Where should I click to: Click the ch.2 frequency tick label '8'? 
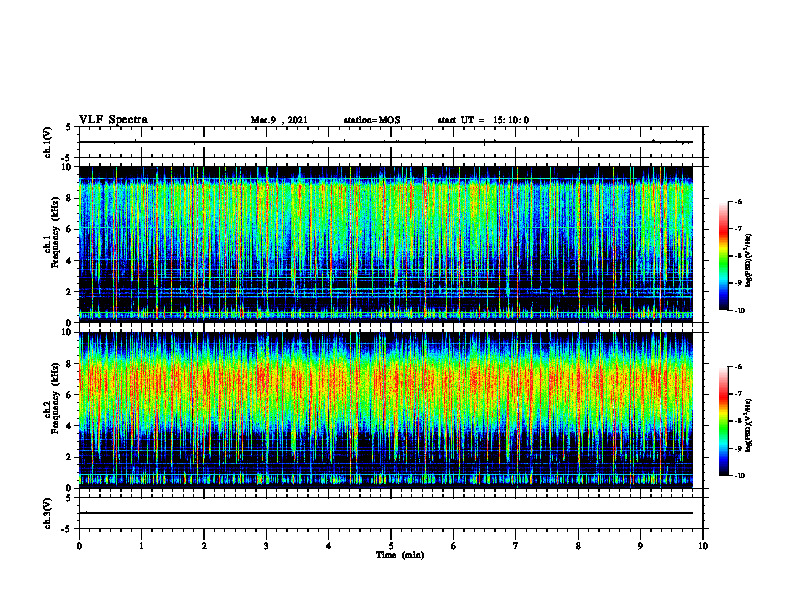69,364
